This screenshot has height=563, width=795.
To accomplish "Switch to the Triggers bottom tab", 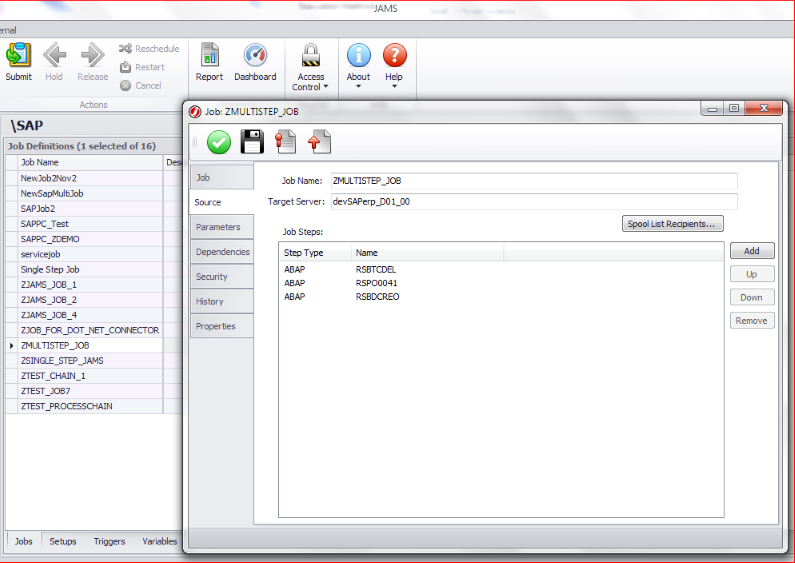I will (110, 541).
